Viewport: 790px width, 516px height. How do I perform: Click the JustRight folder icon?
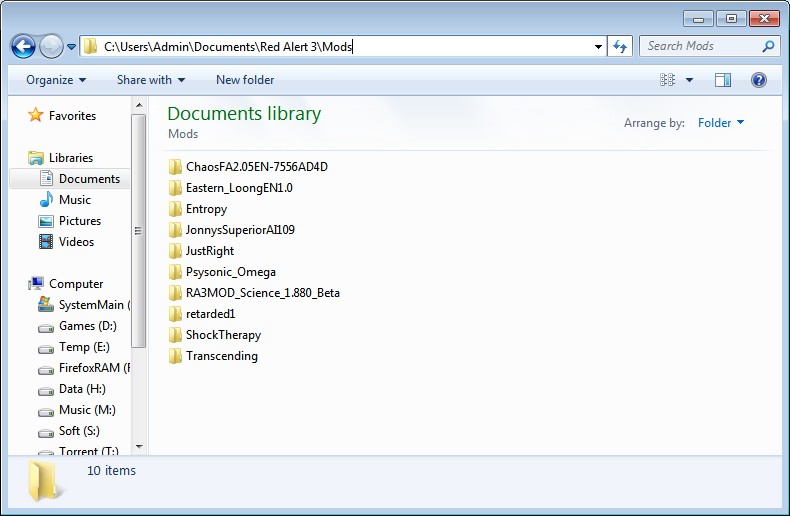click(x=175, y=250)
